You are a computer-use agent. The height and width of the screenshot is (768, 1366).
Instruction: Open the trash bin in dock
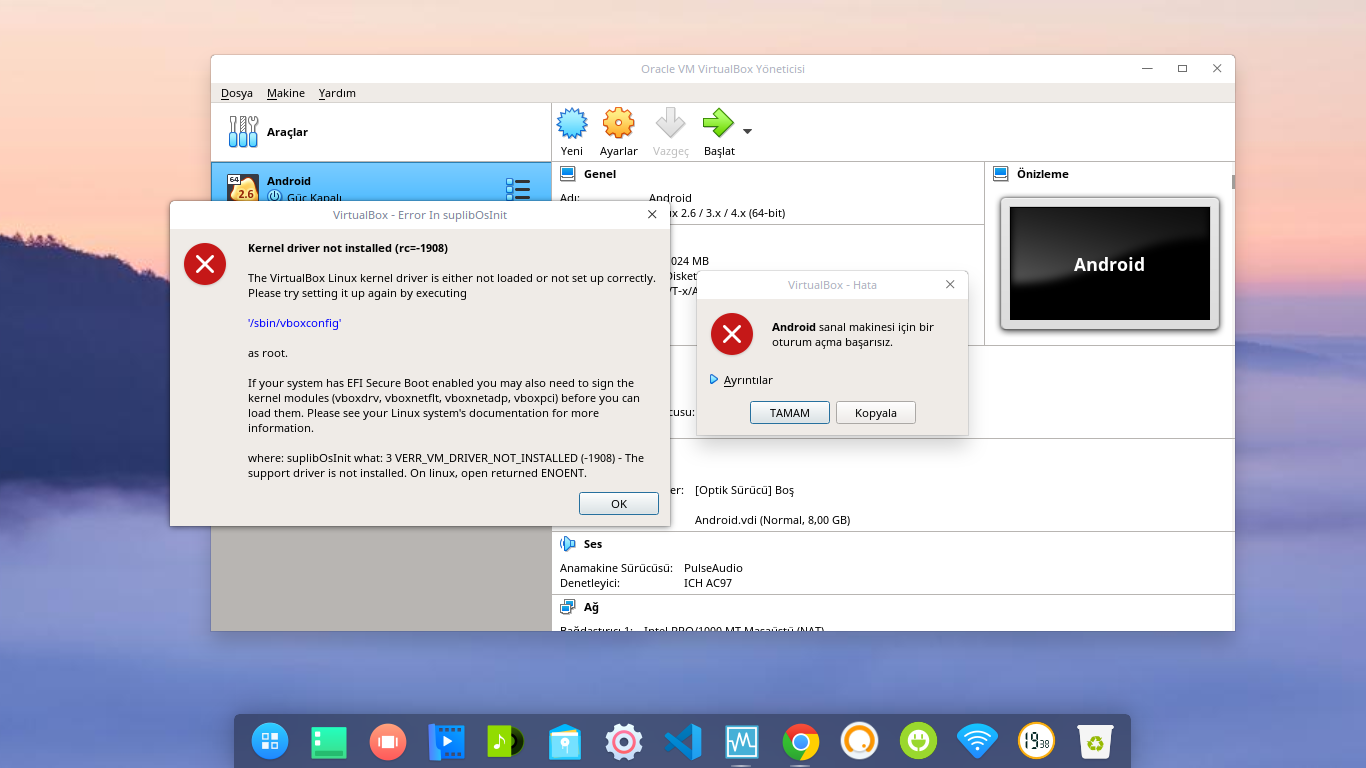pos(1096,741)
